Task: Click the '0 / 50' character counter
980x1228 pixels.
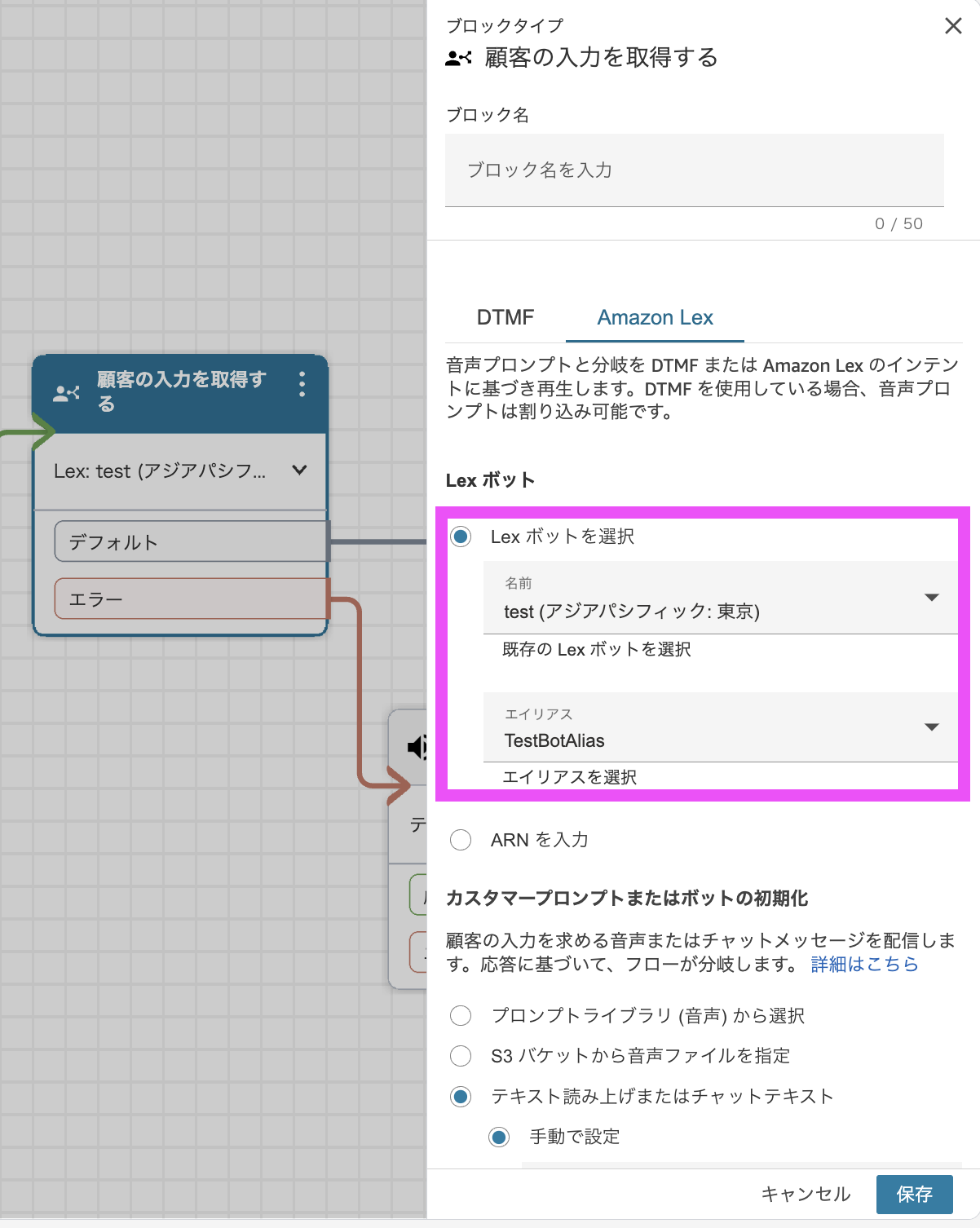Action: pyautogui.click(x=898, y=223)
